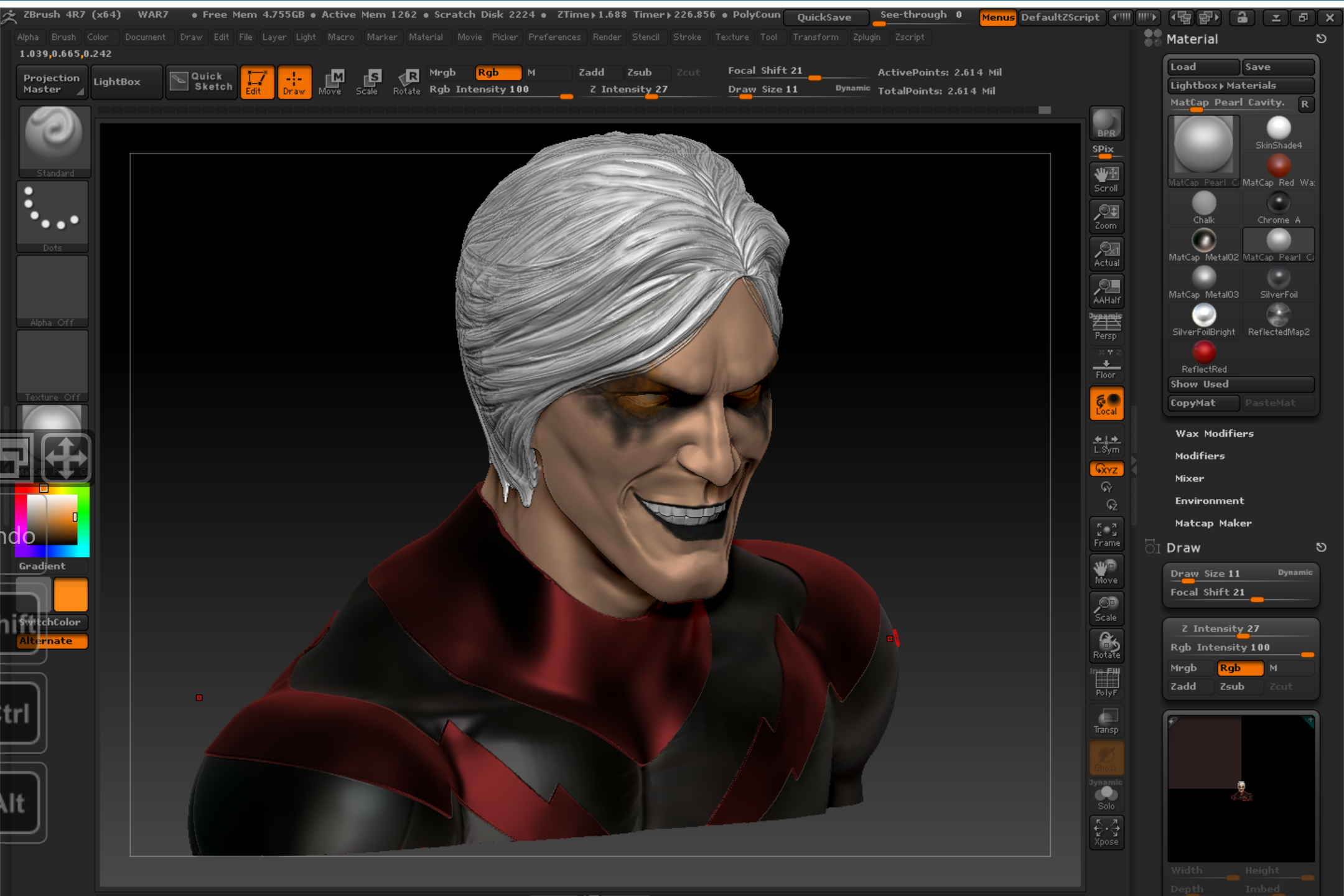Screen dimensions: 1344x896
Task: Open the Preferences menu
Action: [x=554, y=37]
